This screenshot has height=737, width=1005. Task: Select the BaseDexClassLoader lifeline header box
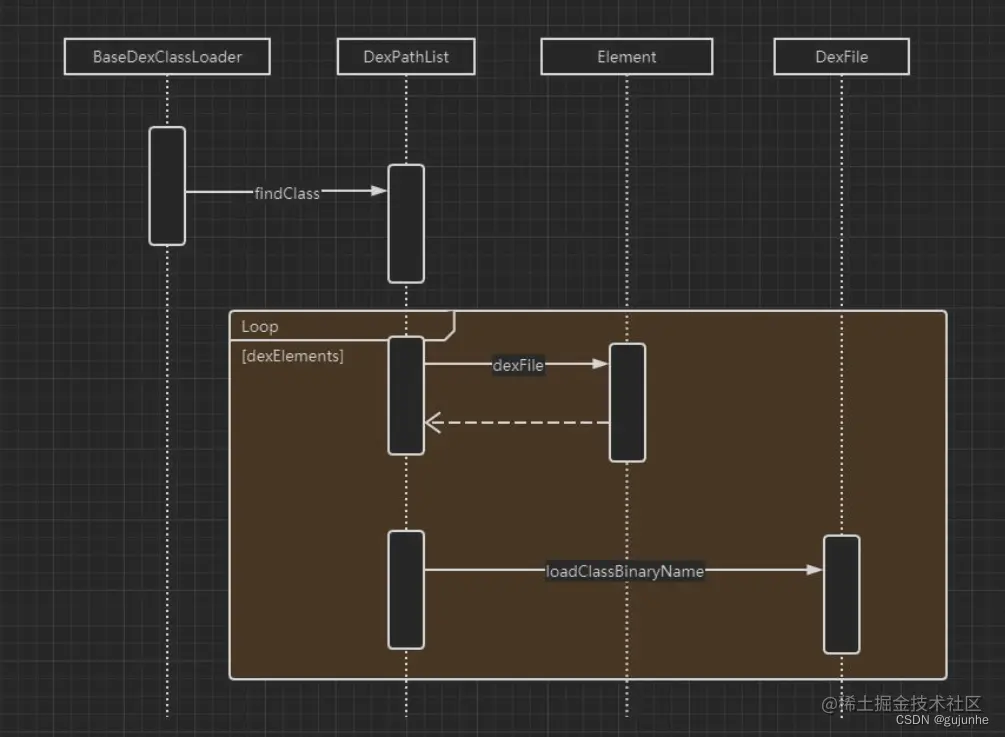coord(167,56)
